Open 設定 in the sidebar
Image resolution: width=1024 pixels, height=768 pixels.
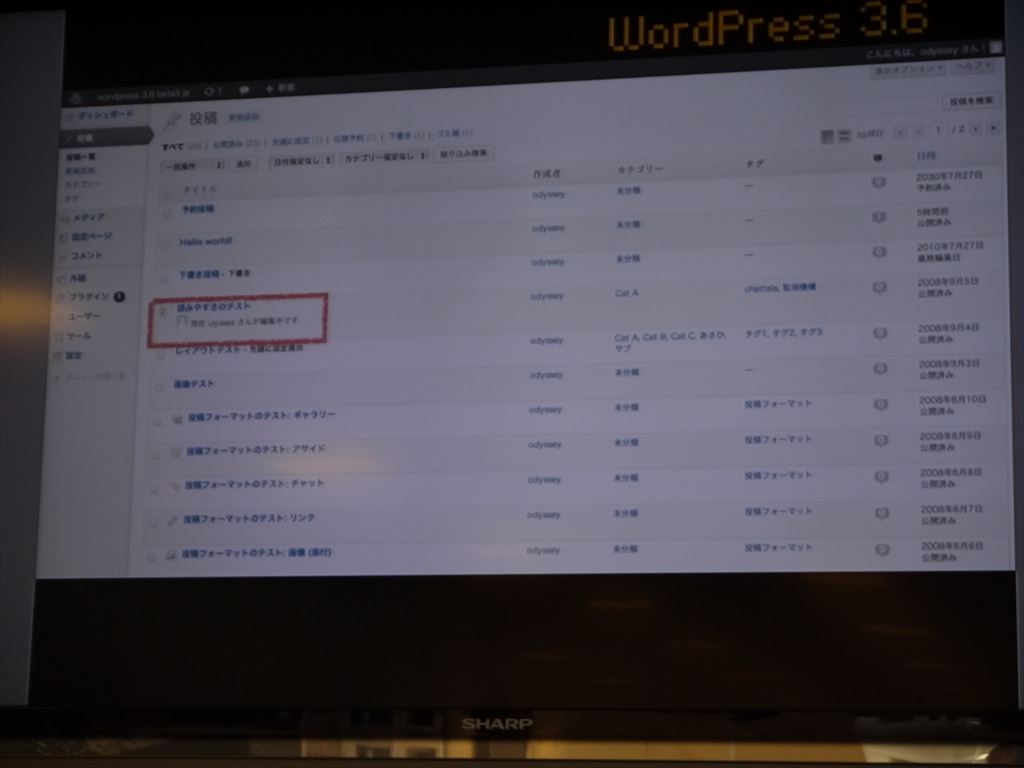coord(74,356)
